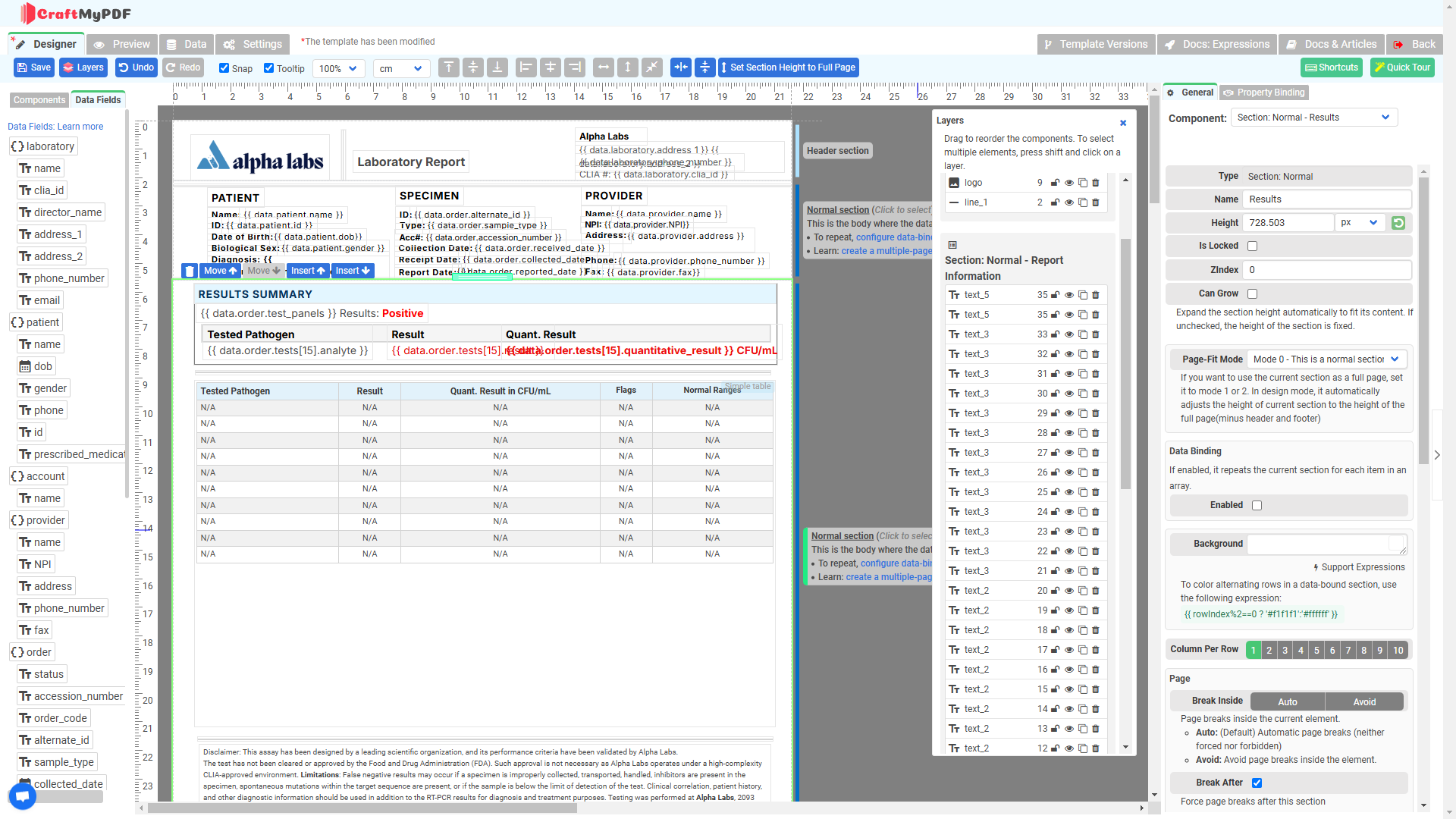Click the stretch width horizontal arrow icon
Screen dimensions: 1456x819
click(604, 67)
